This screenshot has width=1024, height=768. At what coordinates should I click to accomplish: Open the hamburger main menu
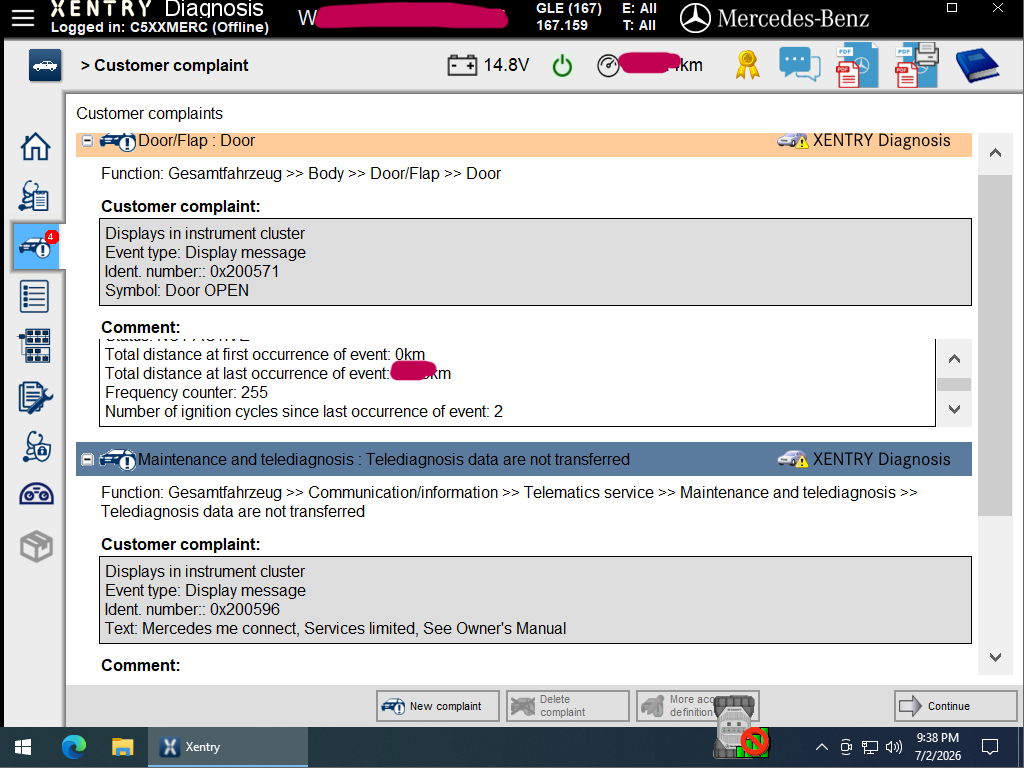[23, 18]
